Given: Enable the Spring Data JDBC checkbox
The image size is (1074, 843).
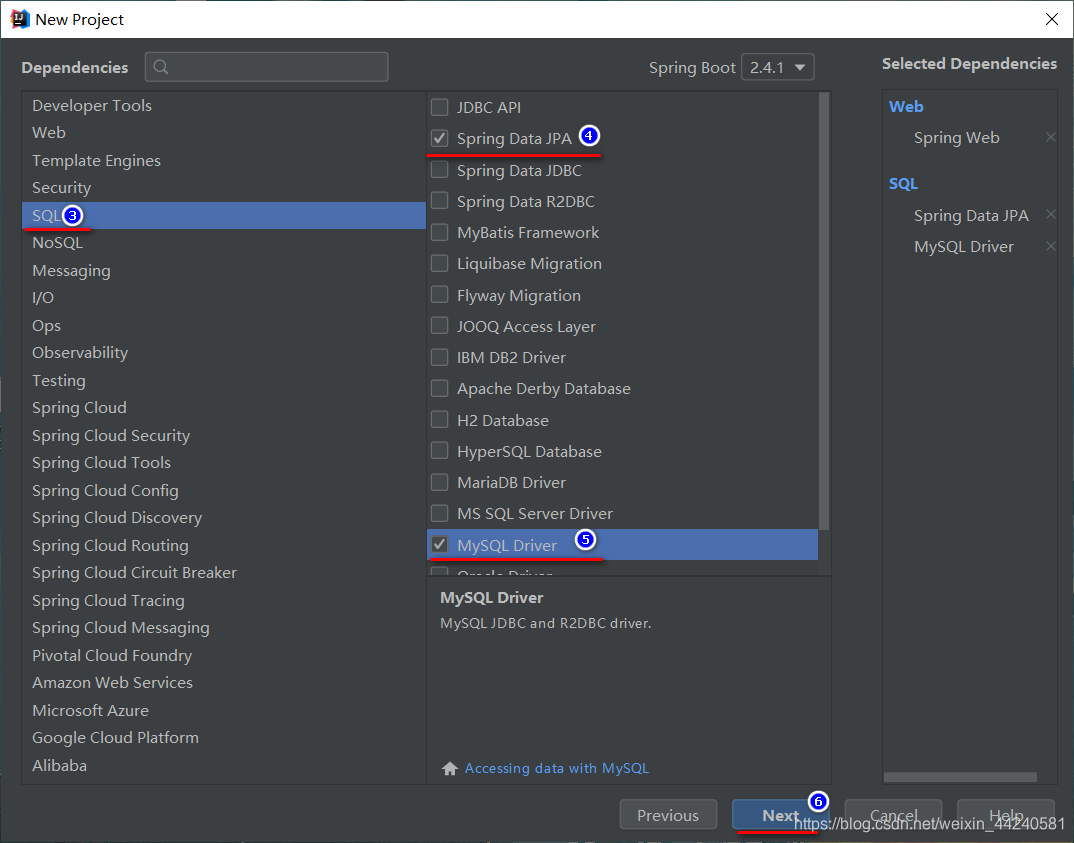Looking at the screenshot, I should coord(439,169).
